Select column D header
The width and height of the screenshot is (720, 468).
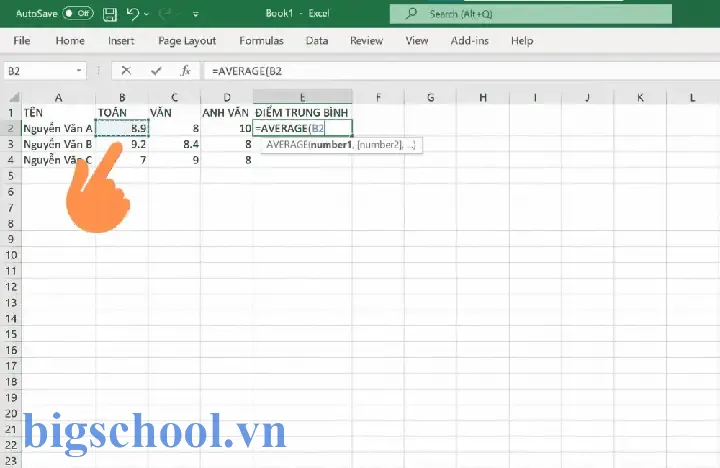coord(227,97)
